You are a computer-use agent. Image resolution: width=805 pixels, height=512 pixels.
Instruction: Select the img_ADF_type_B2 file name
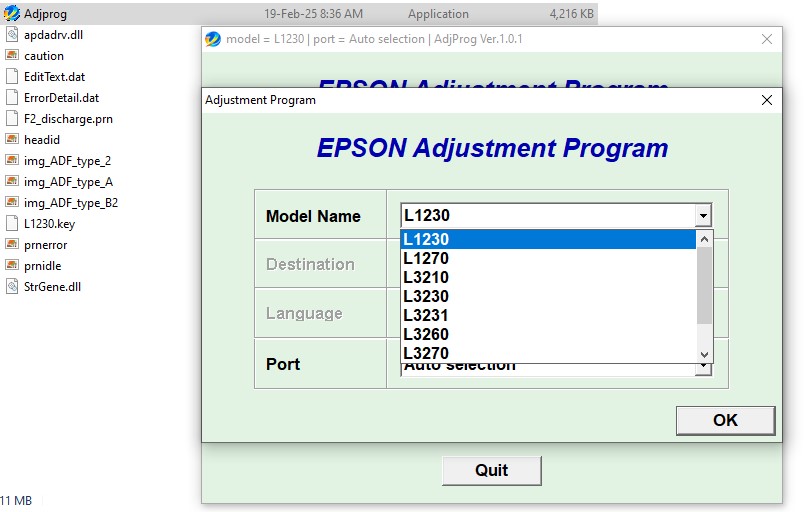coord(71,203)
